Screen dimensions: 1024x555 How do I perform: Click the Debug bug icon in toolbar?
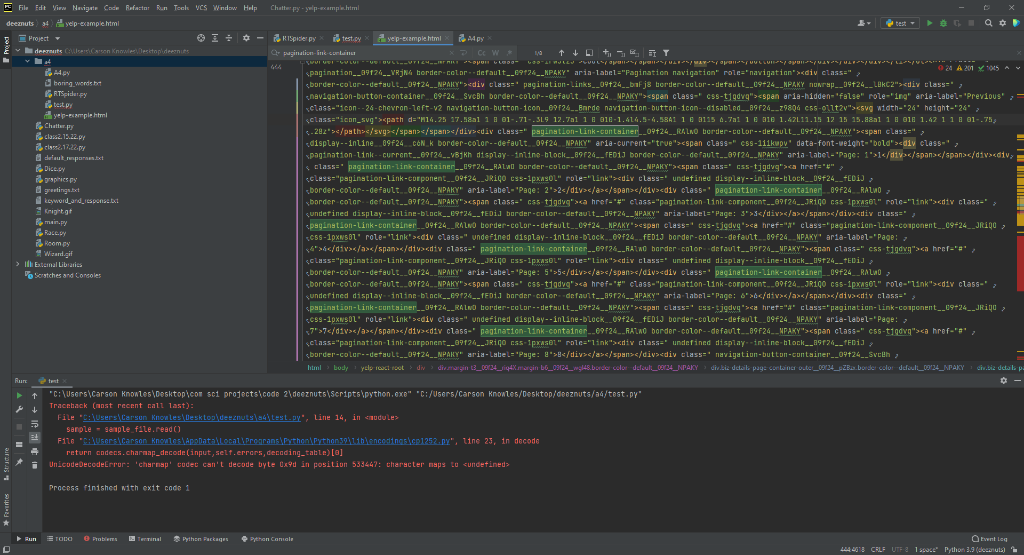[942, 22]
